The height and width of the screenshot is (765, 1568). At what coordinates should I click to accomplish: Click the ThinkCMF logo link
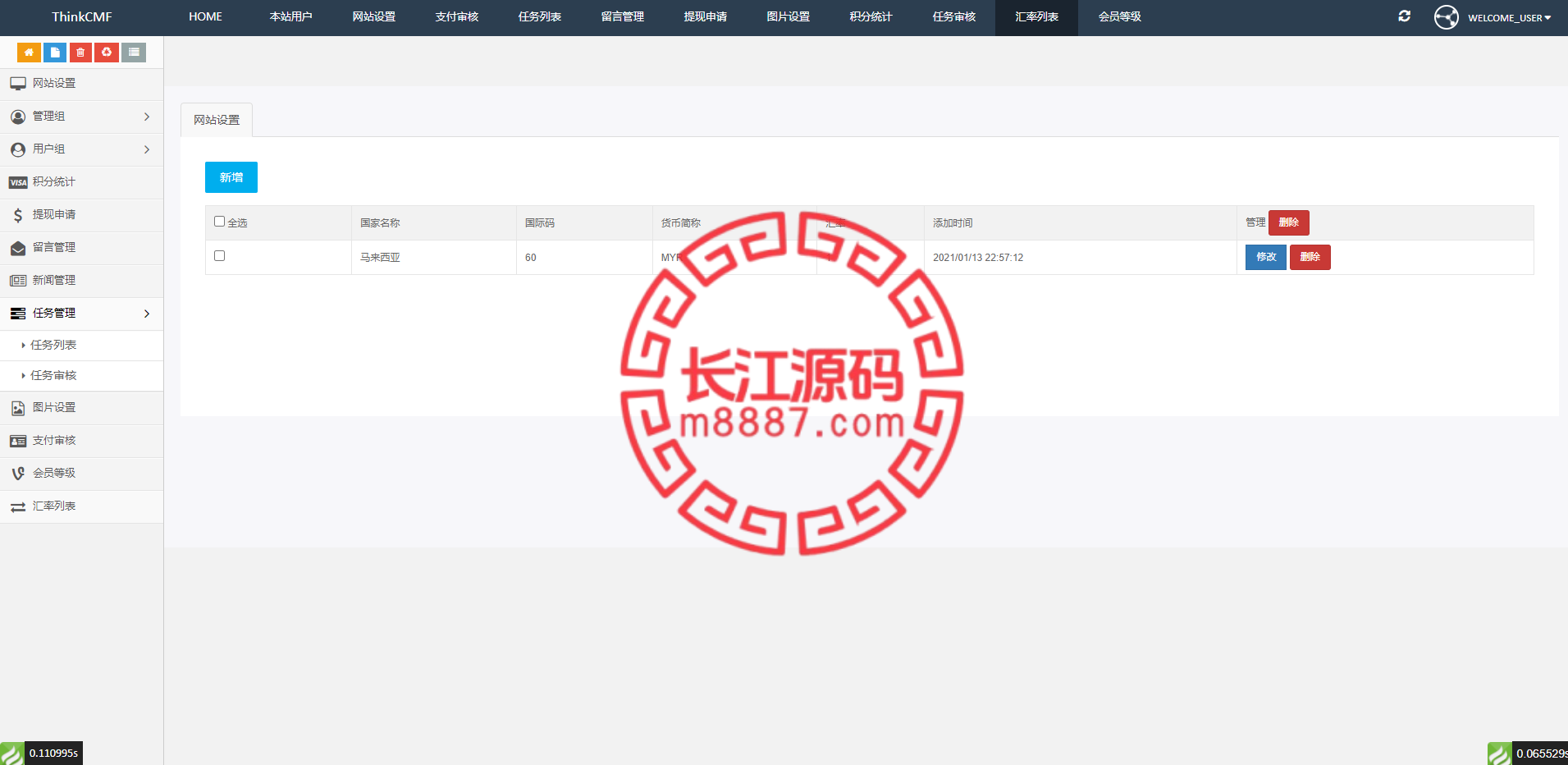tap(82, 17)
